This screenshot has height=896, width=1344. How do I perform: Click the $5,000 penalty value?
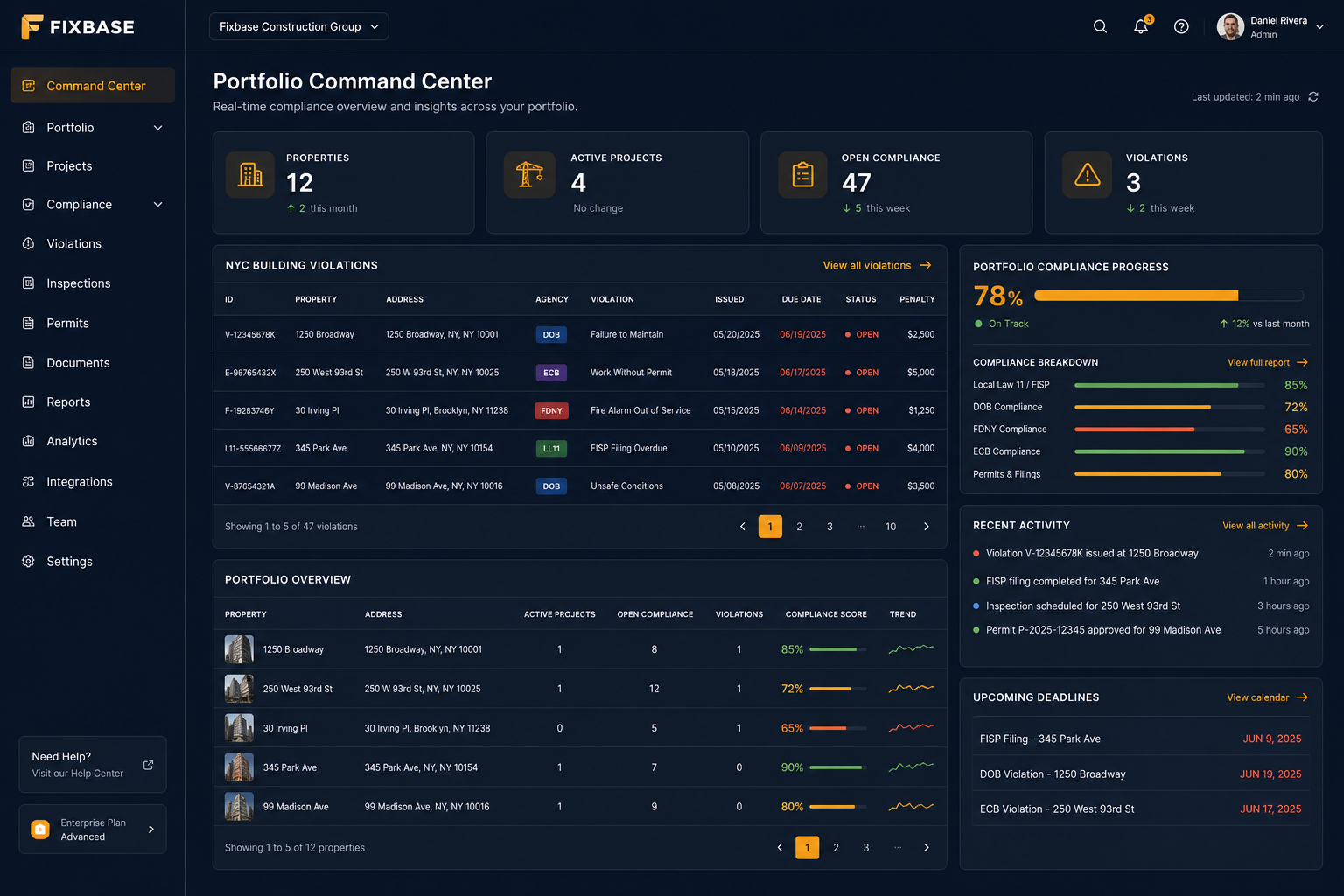coord(920,373)
